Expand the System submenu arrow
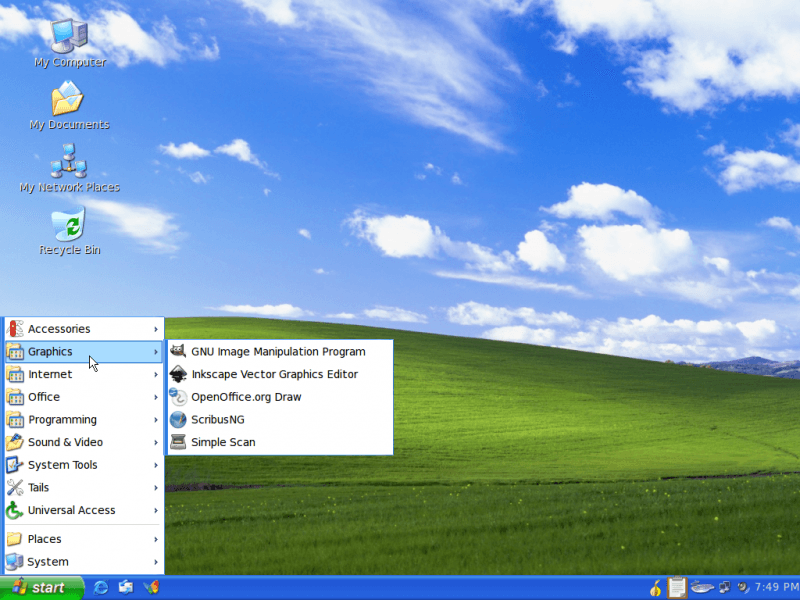The height and width of the screenshot is (600, 800). pos(156,562)
